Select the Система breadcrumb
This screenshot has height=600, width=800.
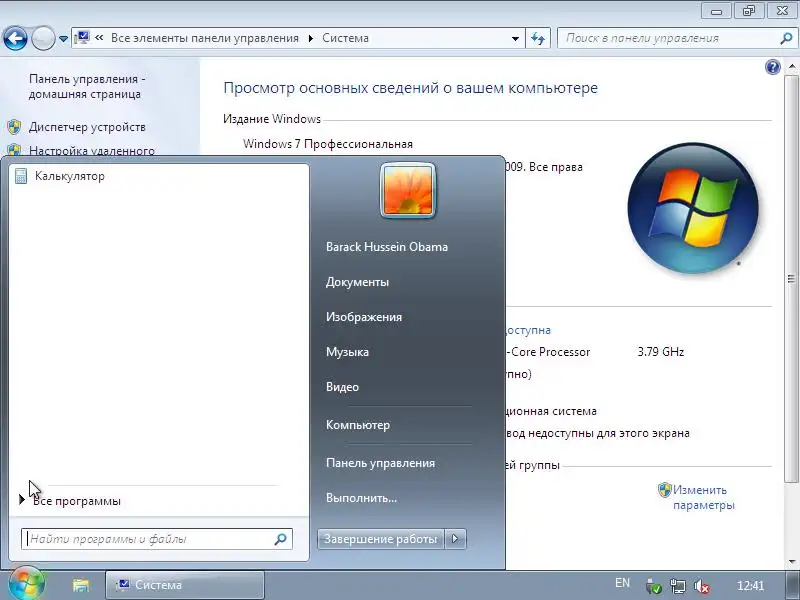[x=345, y=38]
